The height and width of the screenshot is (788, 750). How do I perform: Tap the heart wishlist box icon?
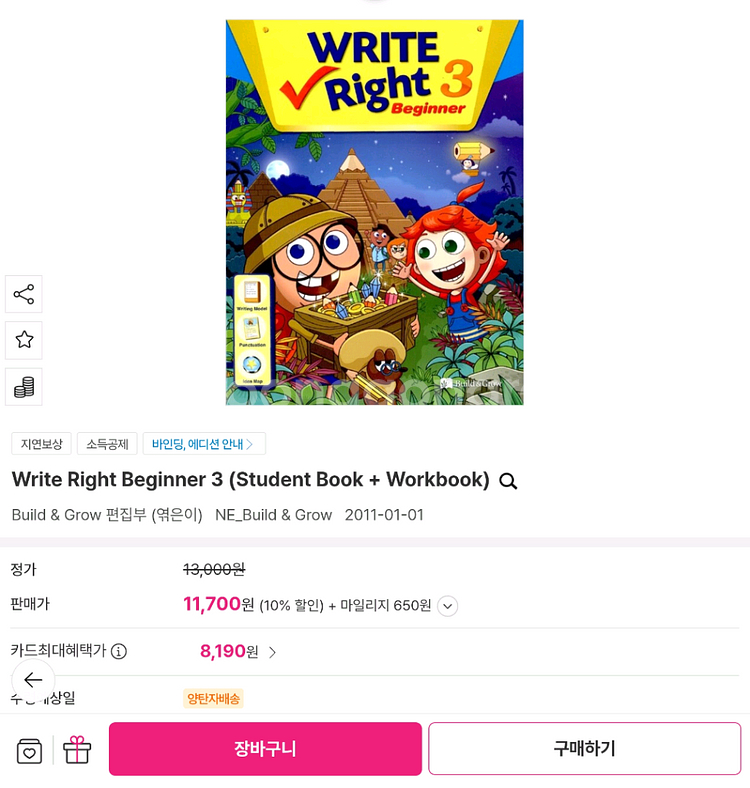[x=29, y=751]
